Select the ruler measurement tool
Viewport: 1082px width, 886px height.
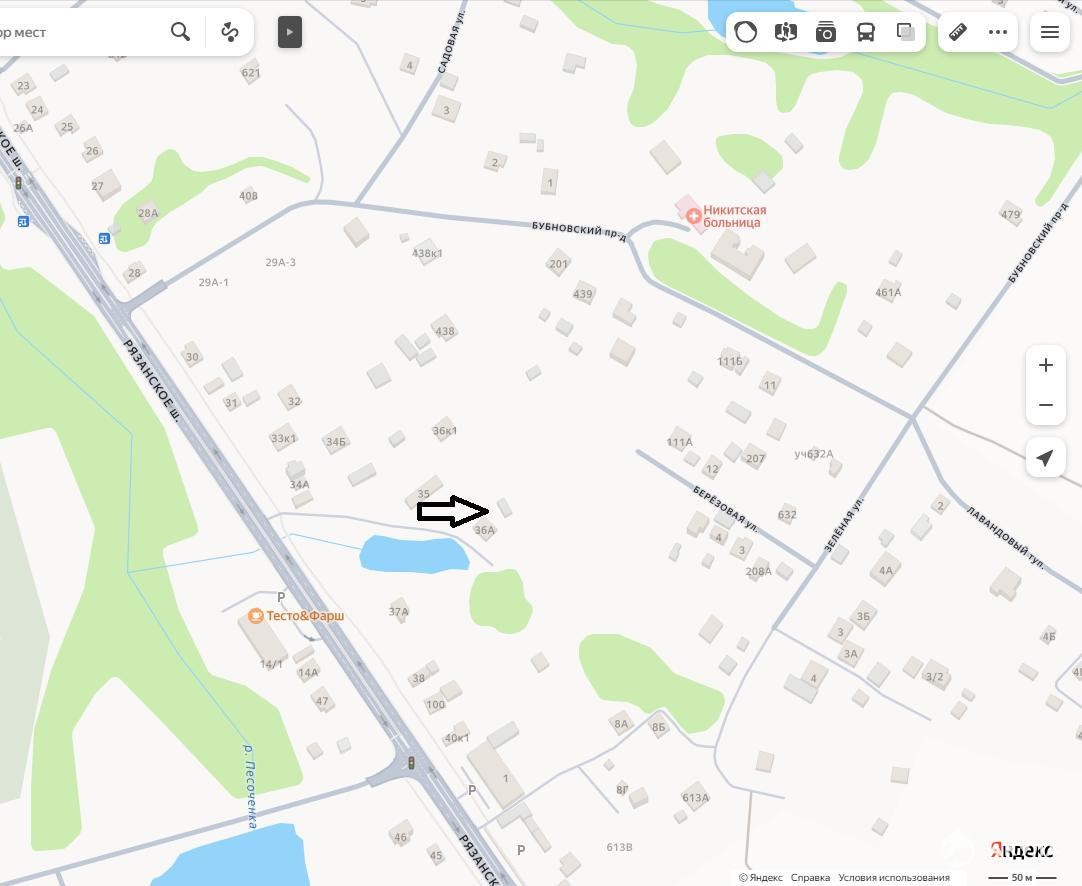pyautogui.click(x=958, y=32)
